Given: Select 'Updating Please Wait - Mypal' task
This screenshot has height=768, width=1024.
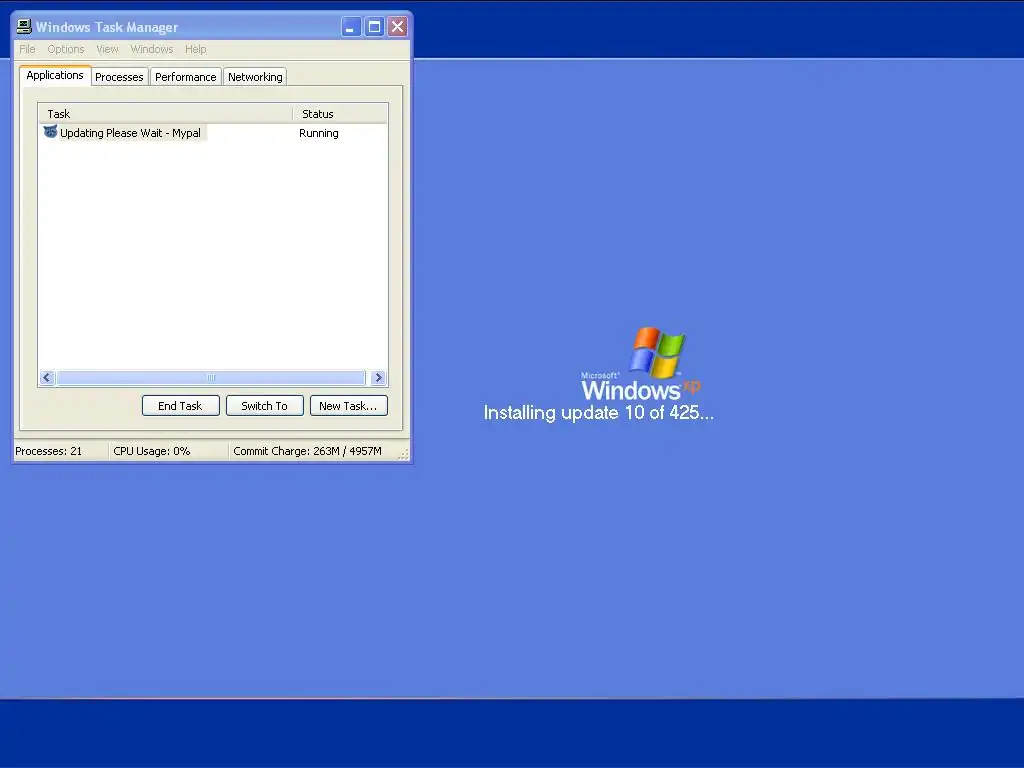Looking at the screenshot, I should click(x=130, y=133).
